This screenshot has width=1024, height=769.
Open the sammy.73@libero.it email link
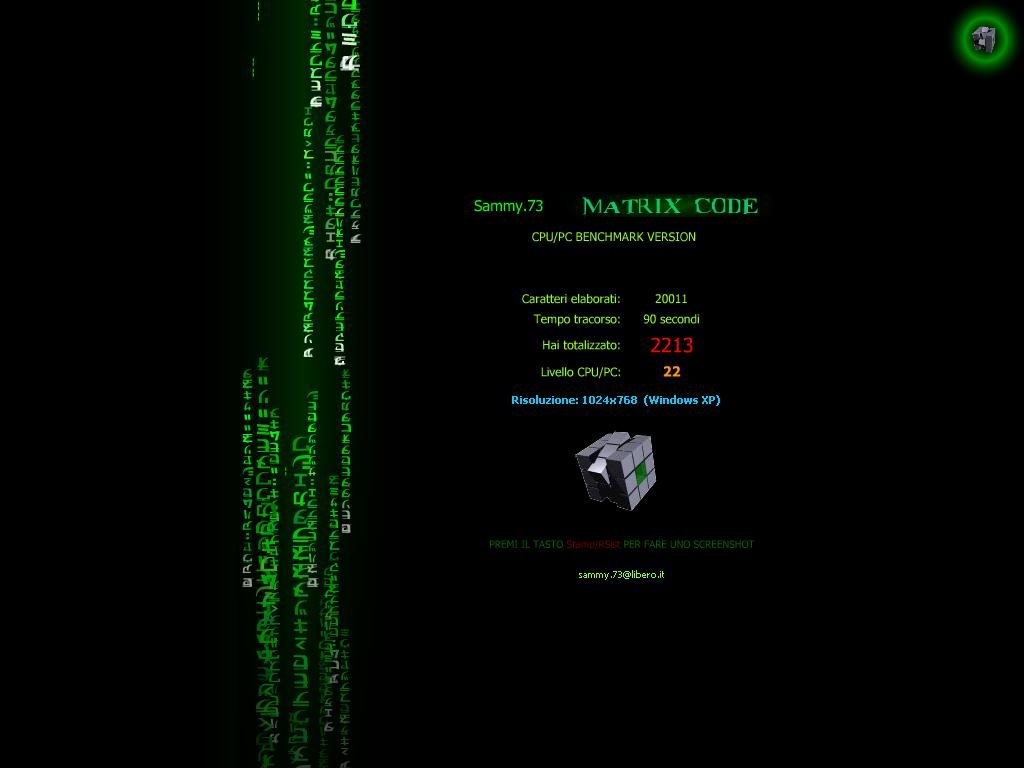tap(621, 575)
